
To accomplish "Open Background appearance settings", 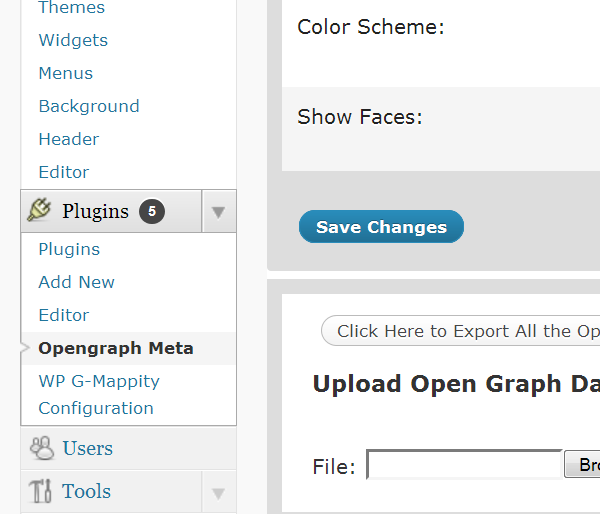I will coord(89,106).
